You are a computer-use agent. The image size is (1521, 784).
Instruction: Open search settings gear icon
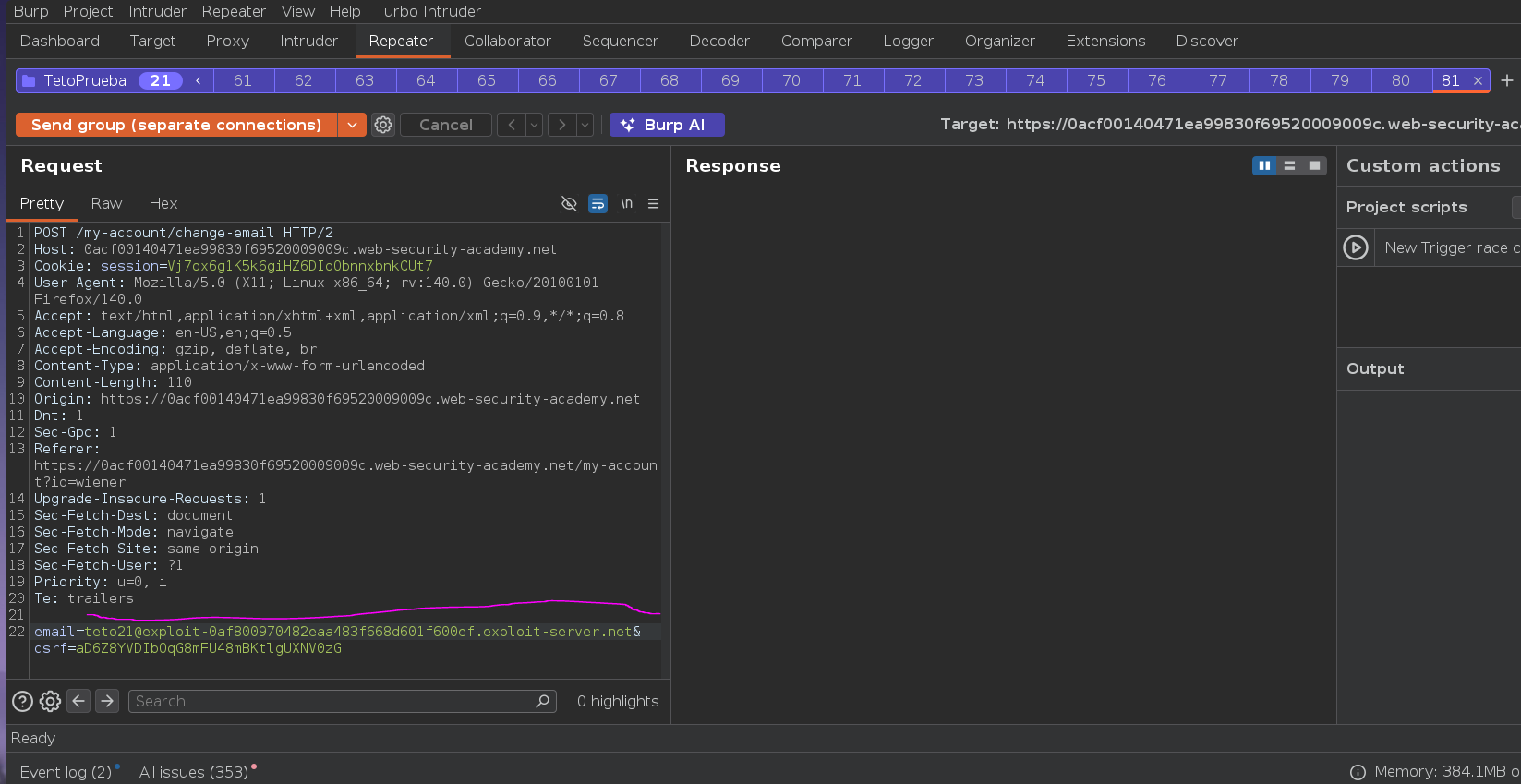(x=50, y=701)
